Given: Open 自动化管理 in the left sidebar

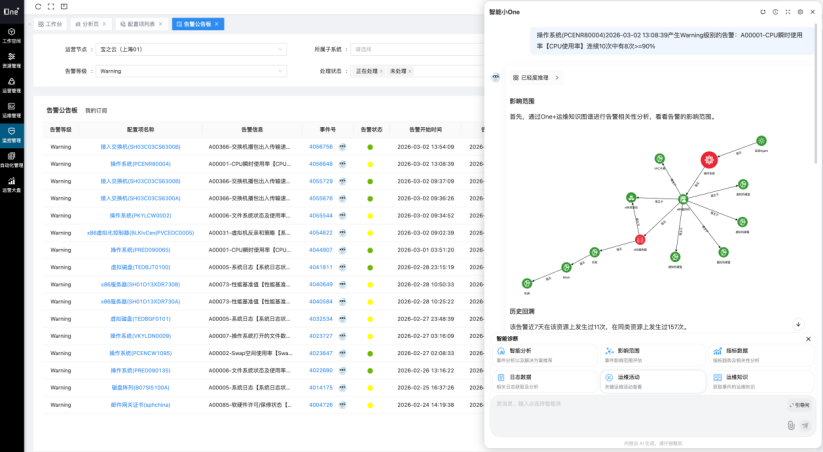Looking at the screenshot, I should (x=12, y=160).
